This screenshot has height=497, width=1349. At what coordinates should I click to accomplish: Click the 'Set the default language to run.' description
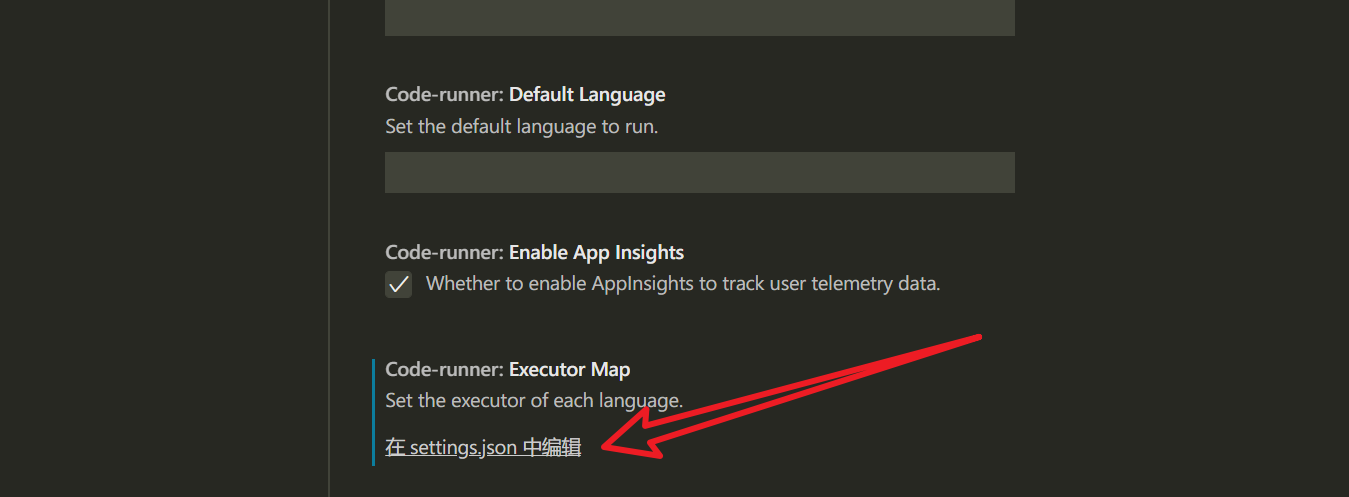[522, 127]
